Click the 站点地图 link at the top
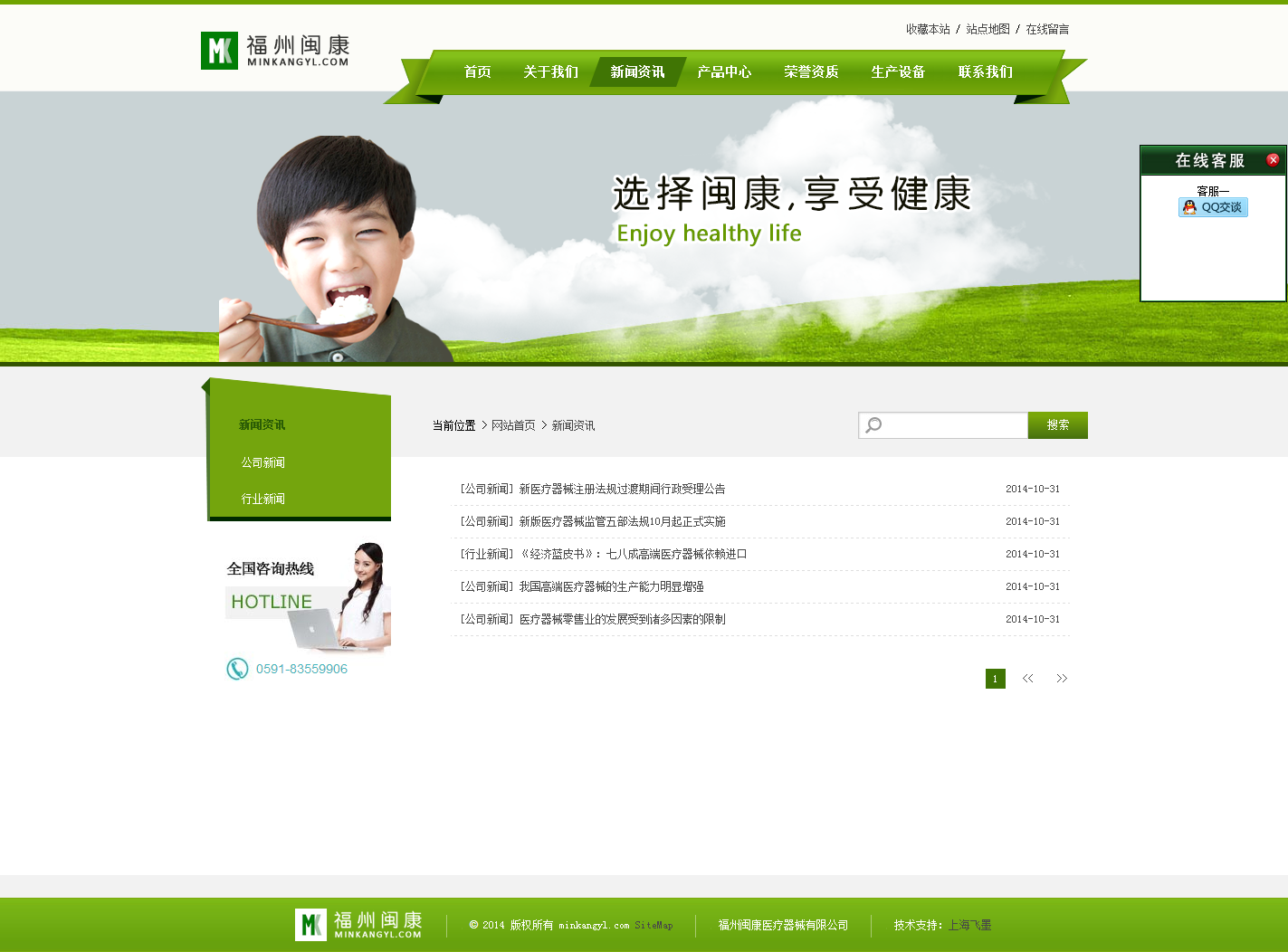The image size is (1288, 952). [x=987, y=29]
